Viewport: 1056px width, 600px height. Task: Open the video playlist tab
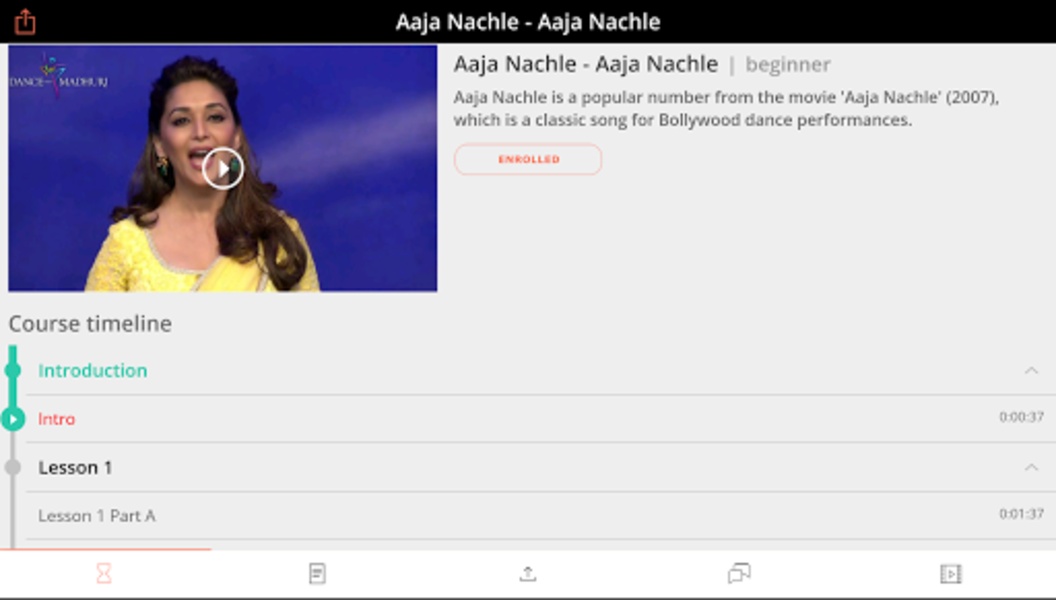click(x=950, y=574)
